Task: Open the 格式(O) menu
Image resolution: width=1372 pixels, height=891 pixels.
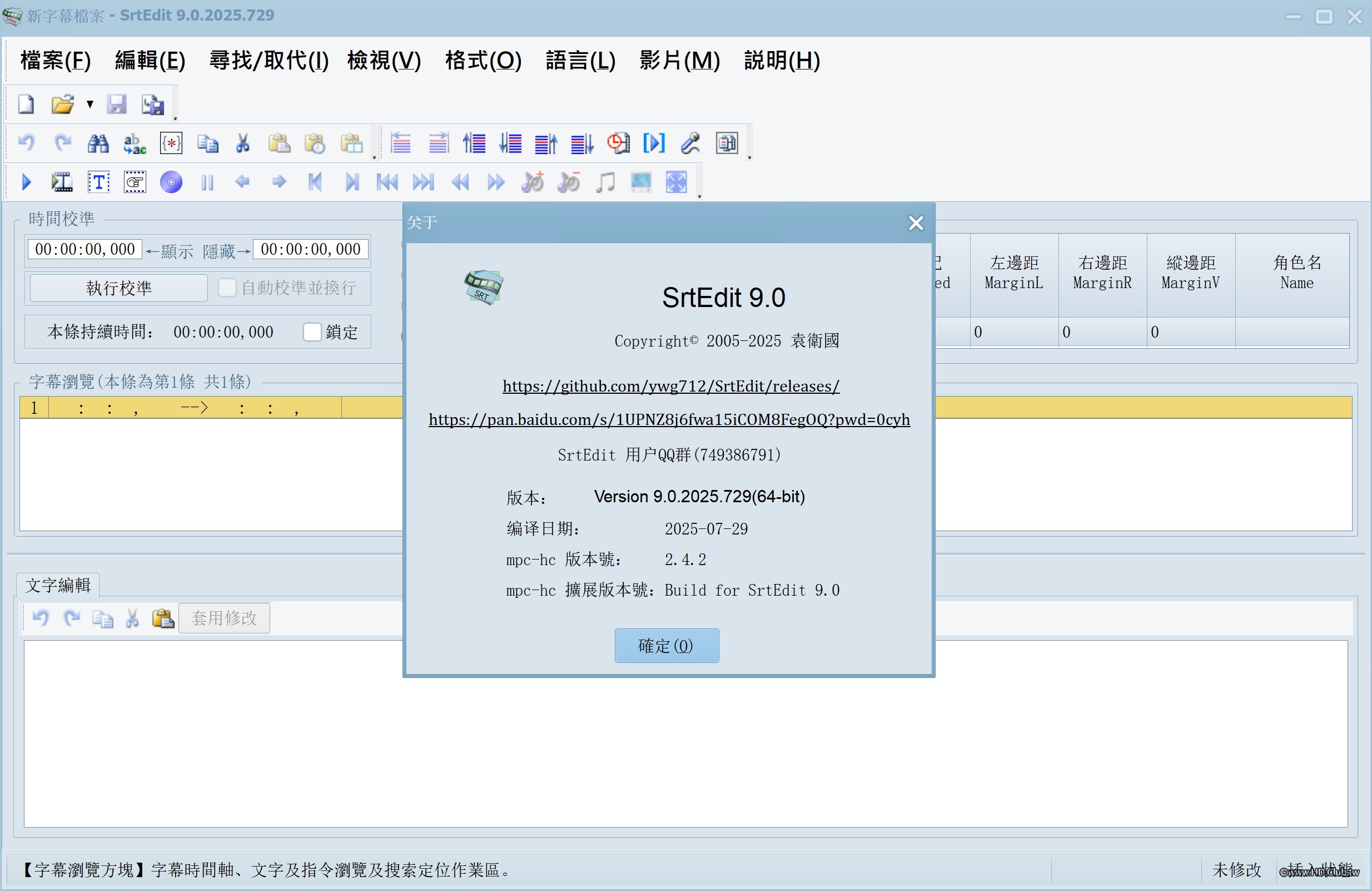Action: 483,60
